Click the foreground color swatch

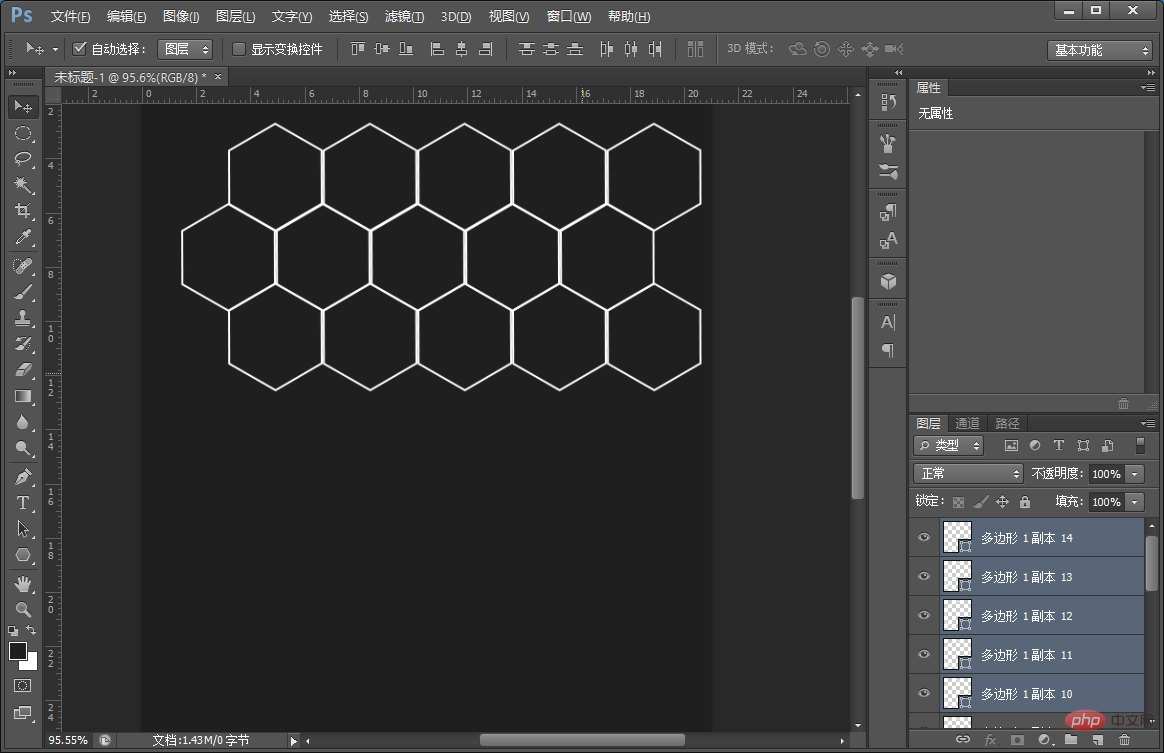point(18,651)
